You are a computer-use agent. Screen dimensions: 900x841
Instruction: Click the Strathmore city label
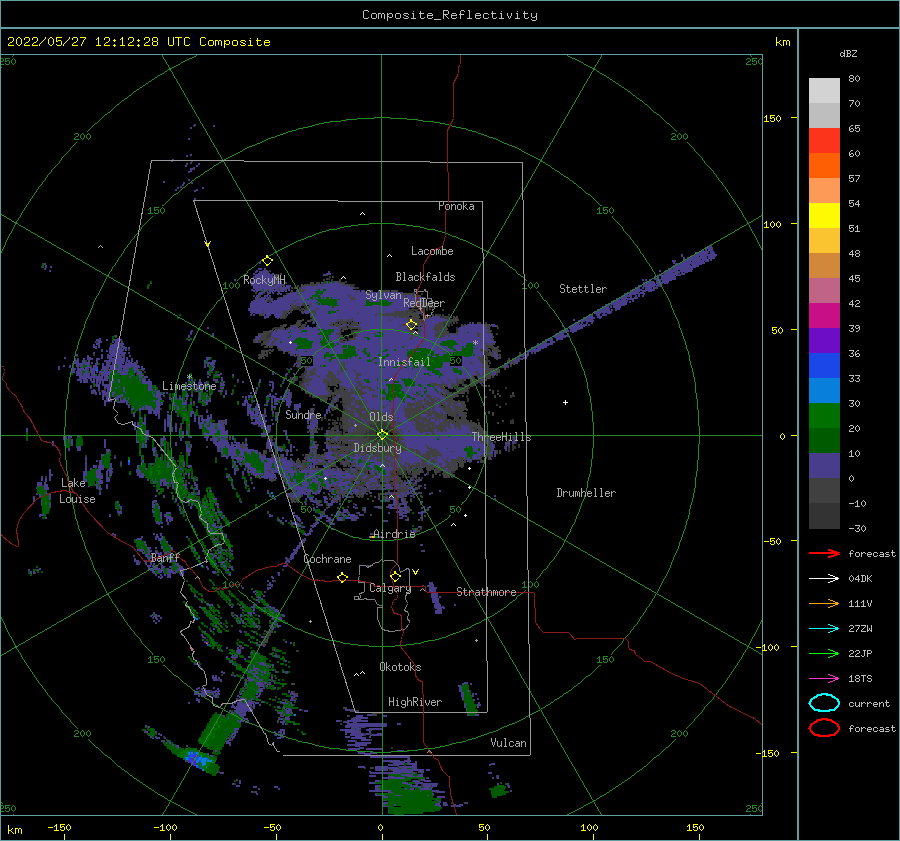click(486, 592)
